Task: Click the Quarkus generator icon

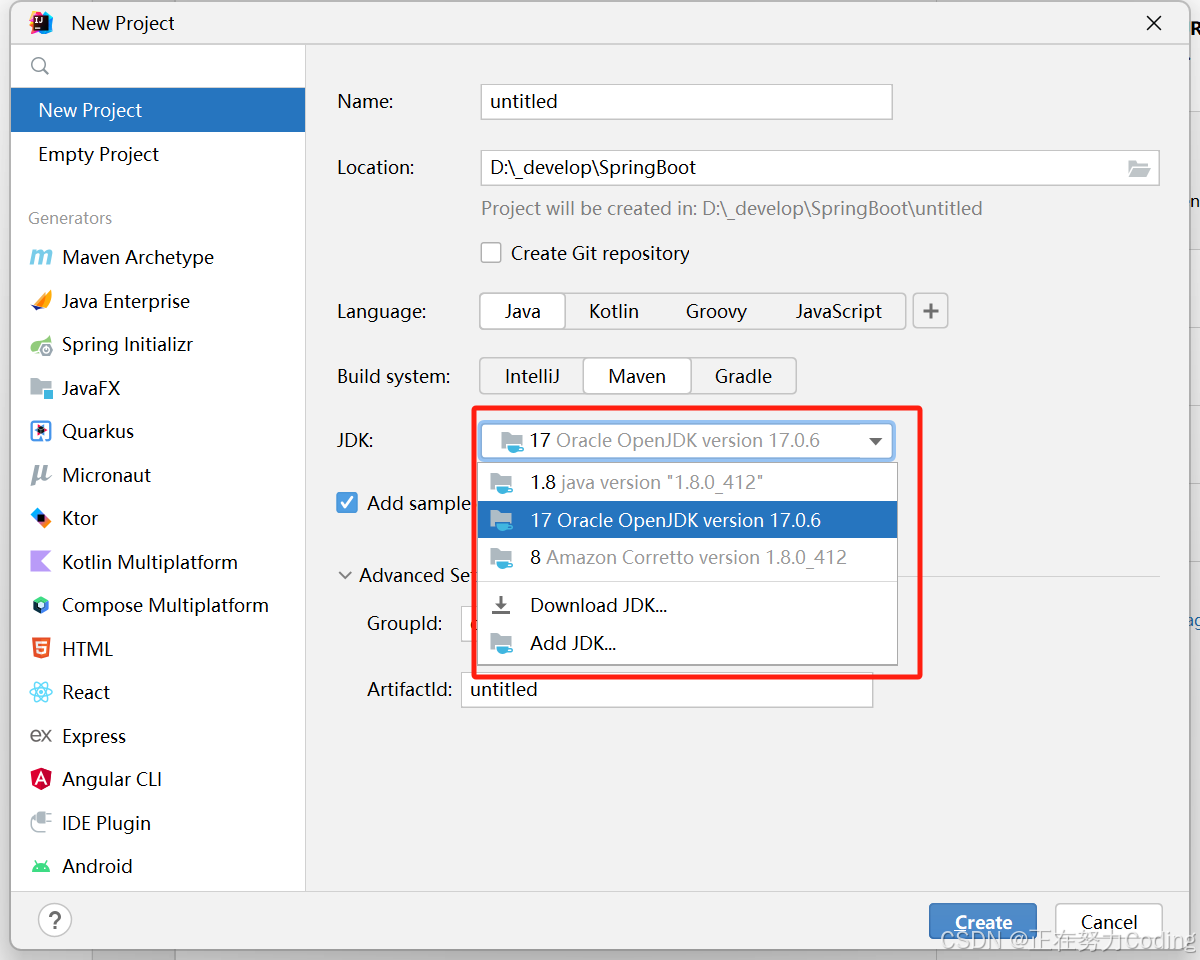Action: (x=41, y=431)
